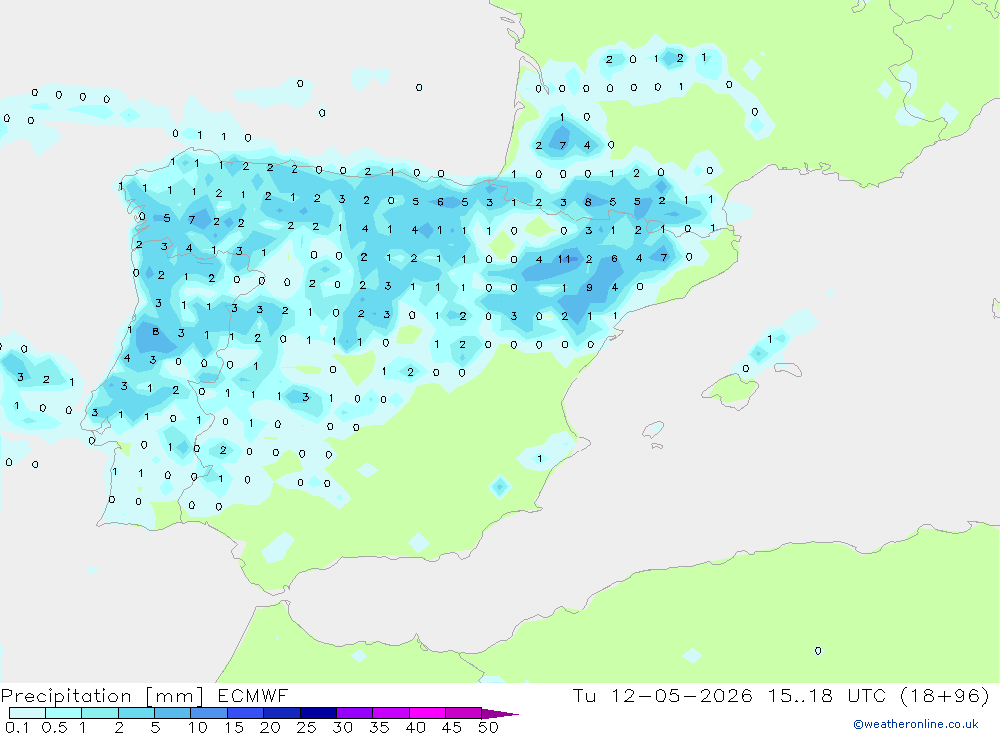Click the '35' legend scale label
This screenshot has height=733, width=1000.
pyautogui.click(x=379, y=727)
